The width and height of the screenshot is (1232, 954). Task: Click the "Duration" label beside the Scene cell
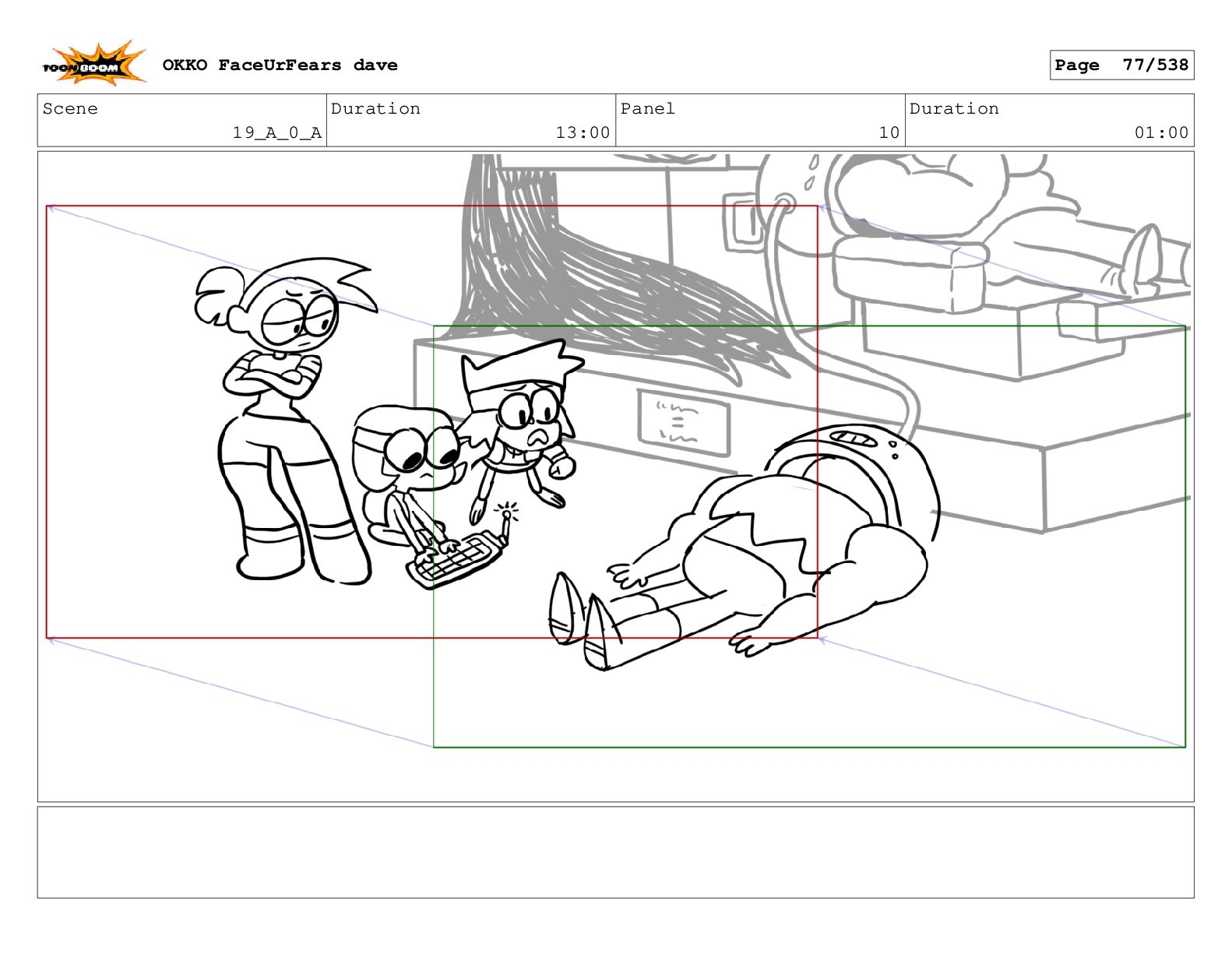(375, 109)
